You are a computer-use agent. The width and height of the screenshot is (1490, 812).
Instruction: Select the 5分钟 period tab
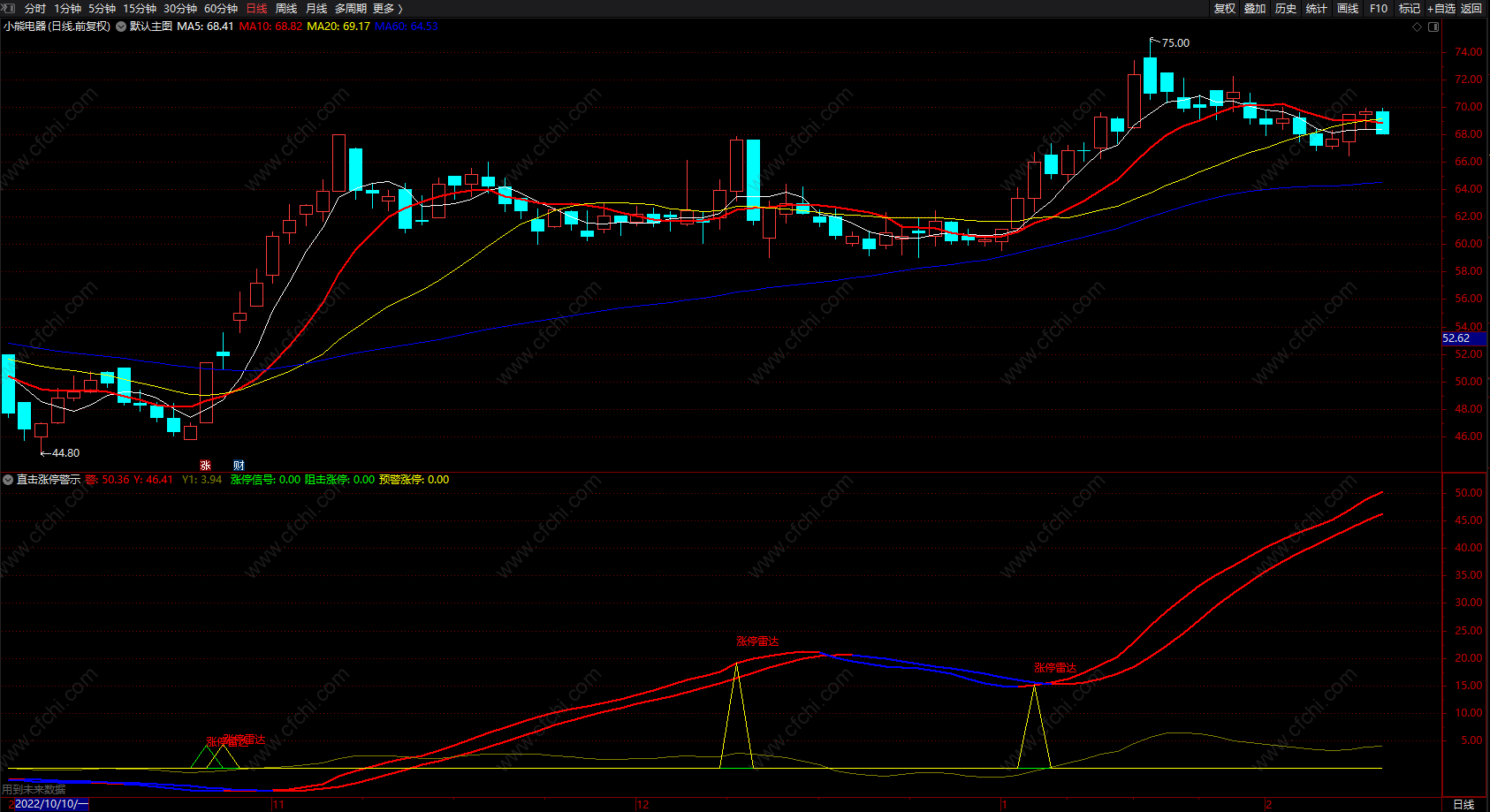coord(102,9)
